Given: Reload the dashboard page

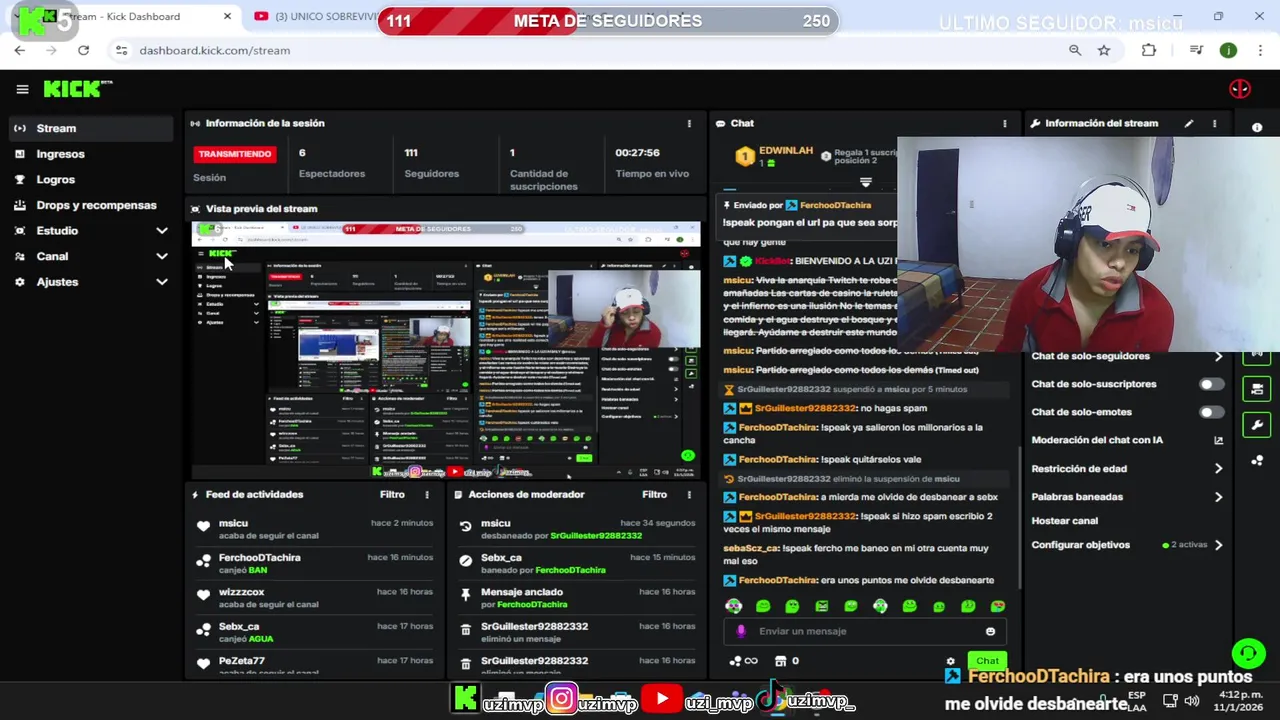Looking at the screenshot, I should point(83,50).
